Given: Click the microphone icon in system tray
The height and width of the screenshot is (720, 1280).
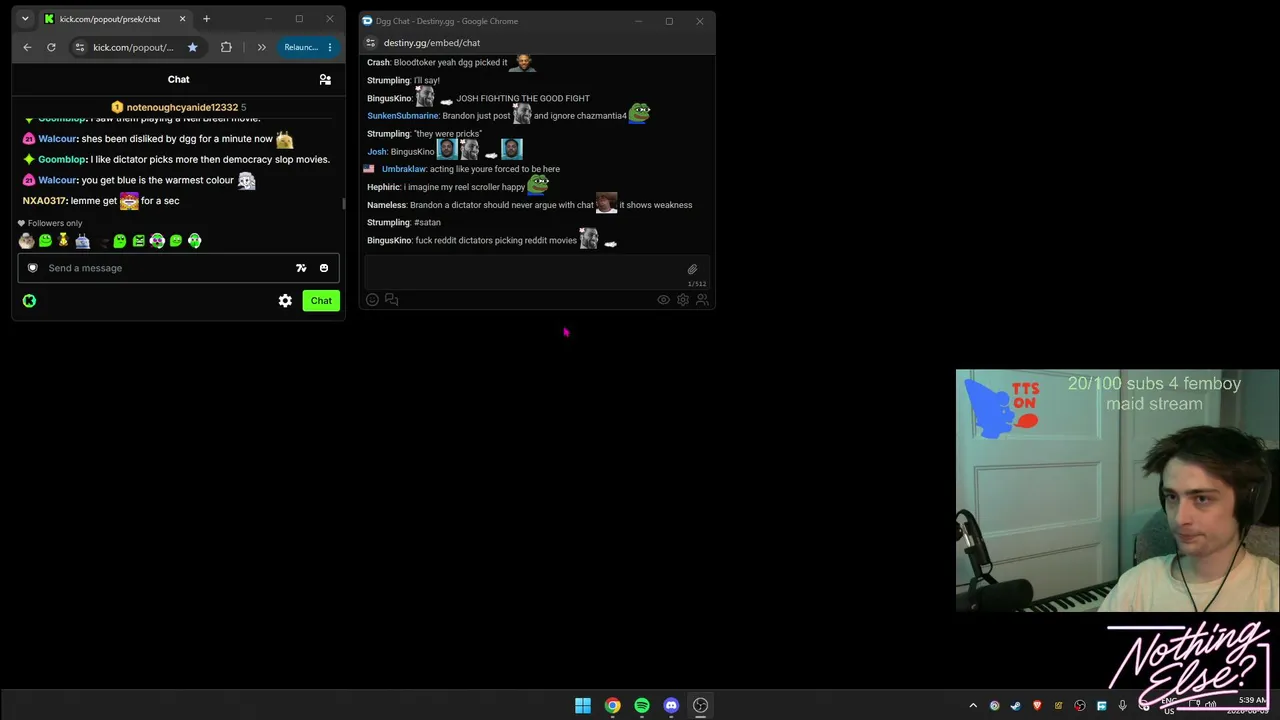Looking at the screenshot, I should coord(1123,706).
